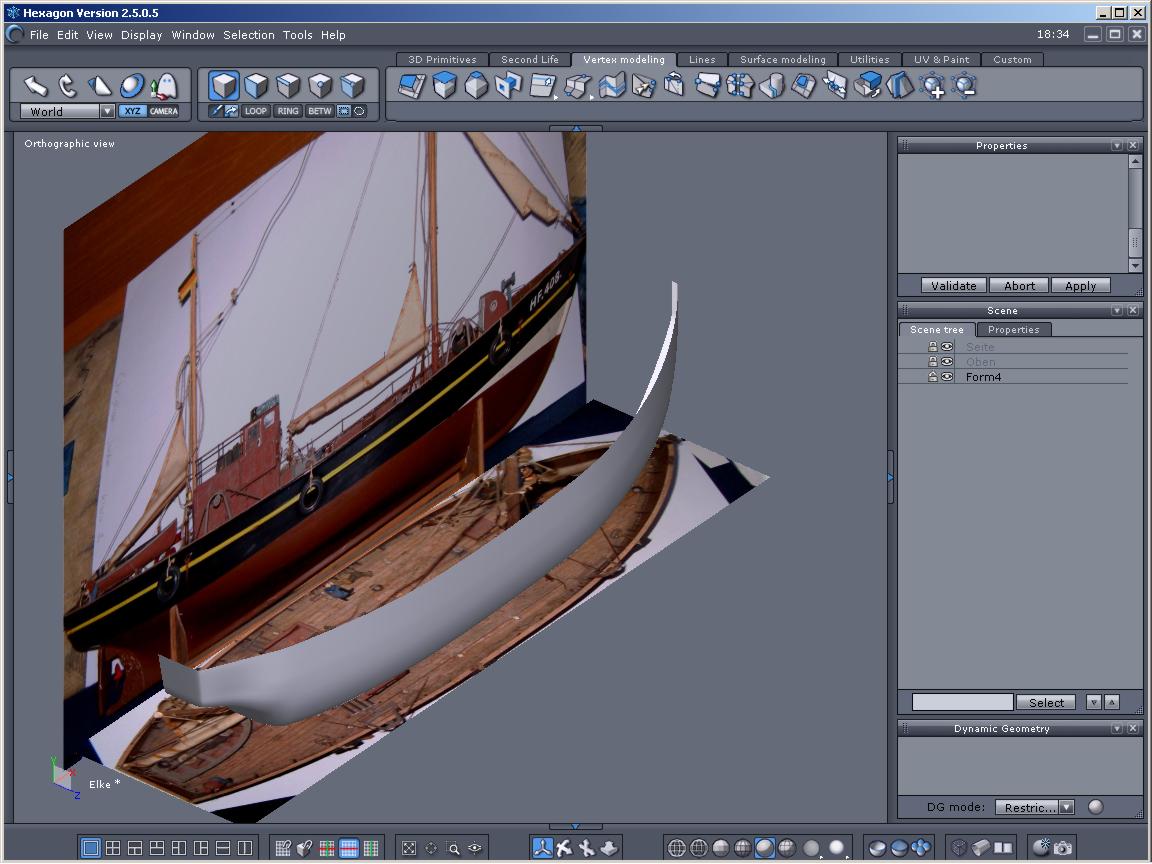Image resolution: width=1152 pixels, height=864 pixels.
Task: Click up arrow beside Select button
Action: [x=1112, y=702]
